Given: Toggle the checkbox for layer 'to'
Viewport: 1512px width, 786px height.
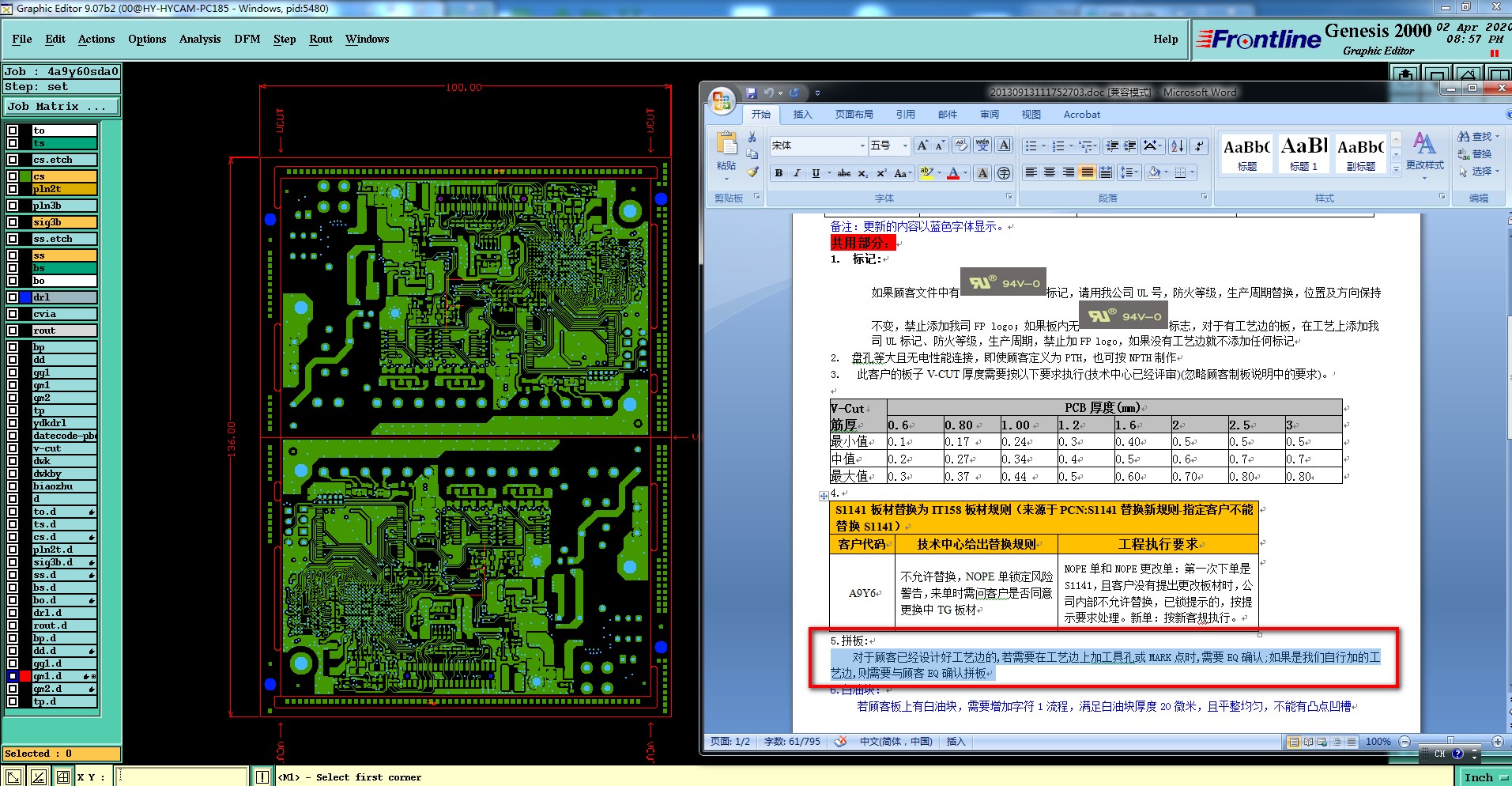Looking at the screenshot, I should pos(13,130).
